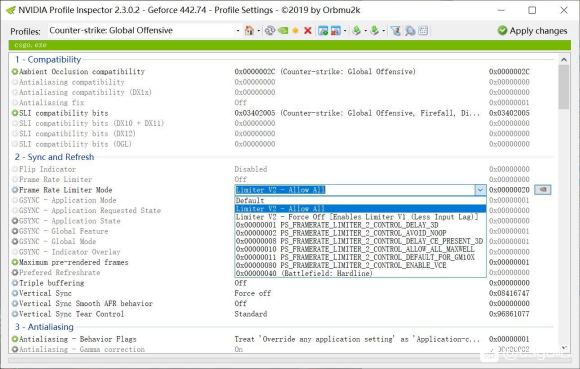Refresh the current profile settings

coord(270,30)
